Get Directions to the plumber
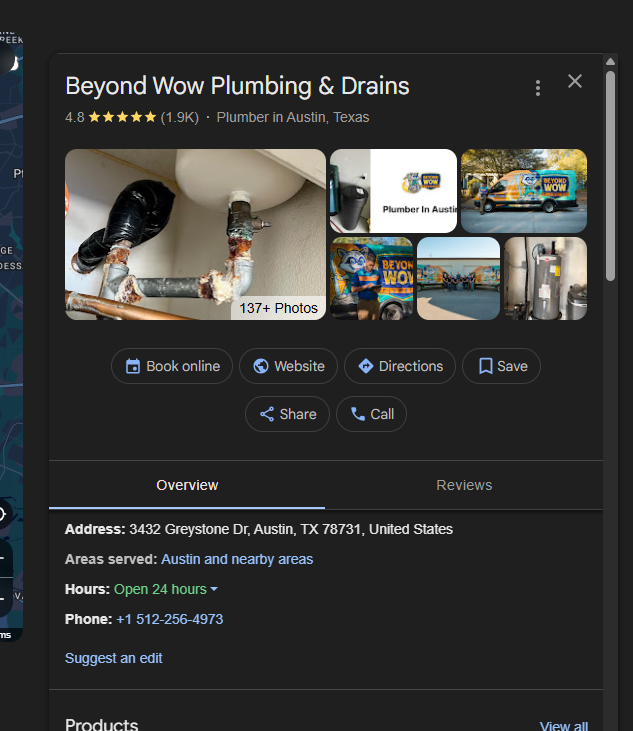The width and height of the screenshot is (633, 731). pyautogui.click(x=400, y=366)
